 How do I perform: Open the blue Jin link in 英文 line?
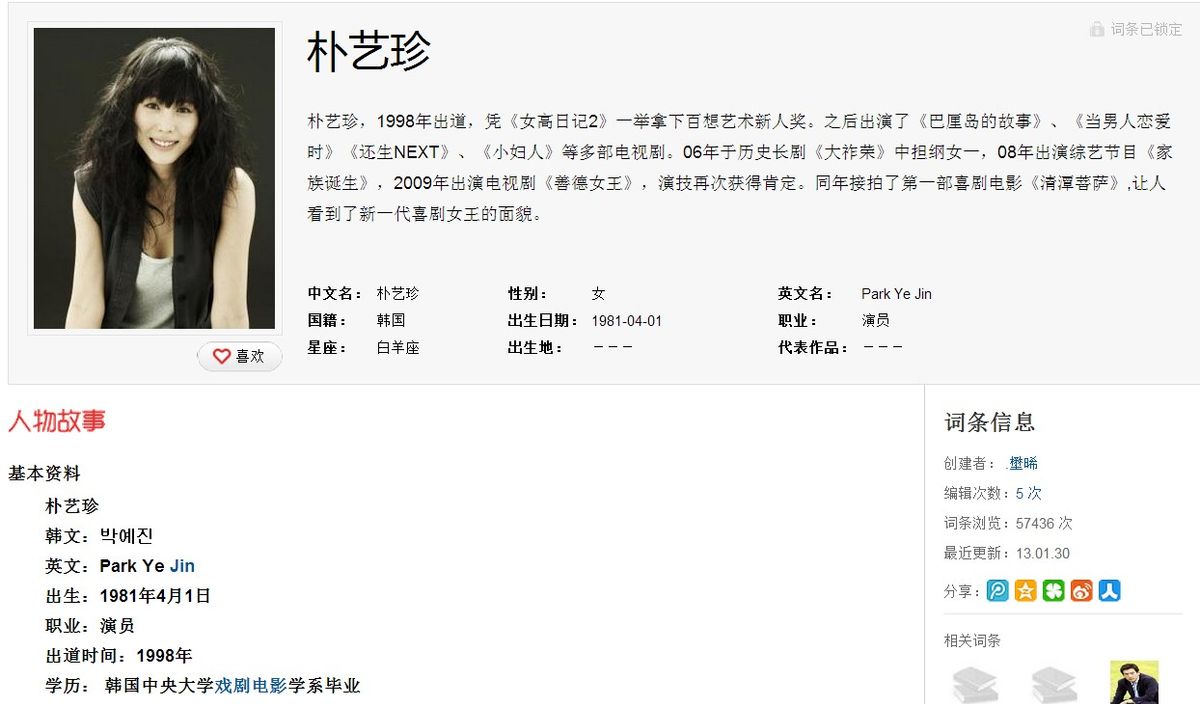182,566
